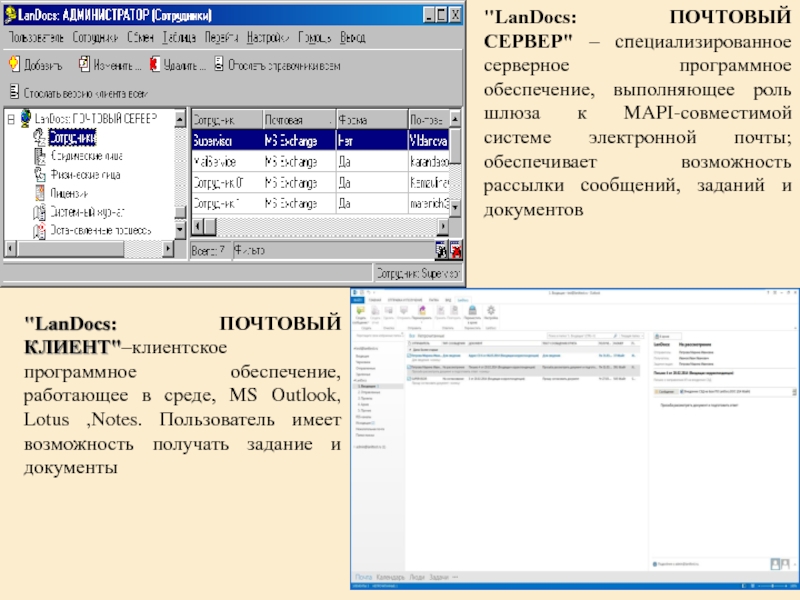Collapse the LanDocs ПОЧТОВЫЙ СЕРВЕР tree root
Viewport: 800px width, 600px height.
point(11,118)
